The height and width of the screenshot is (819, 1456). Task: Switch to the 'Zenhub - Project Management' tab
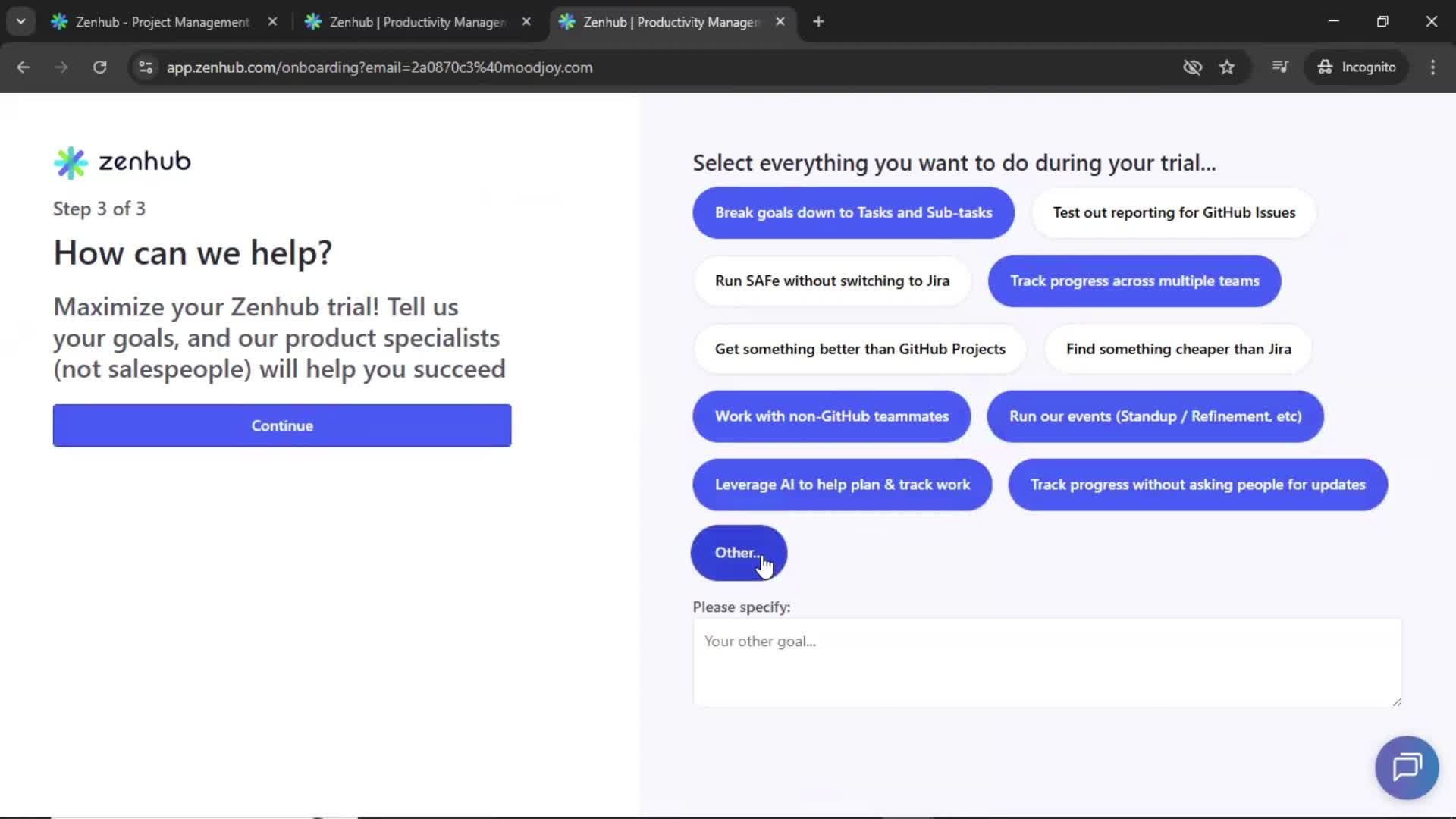161,21
